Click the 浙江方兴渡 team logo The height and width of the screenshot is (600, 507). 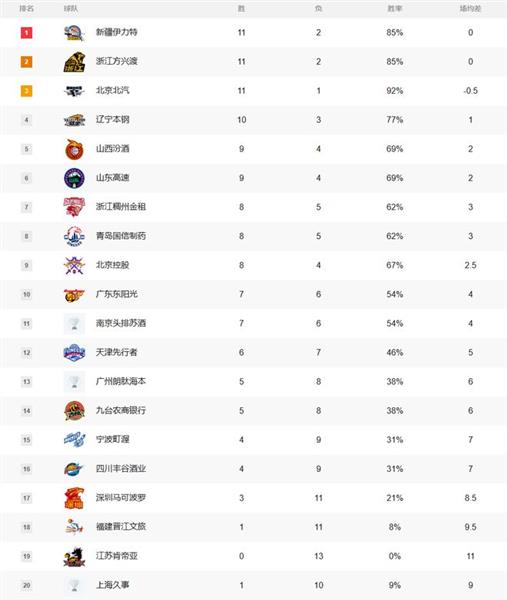click(74, 62)
